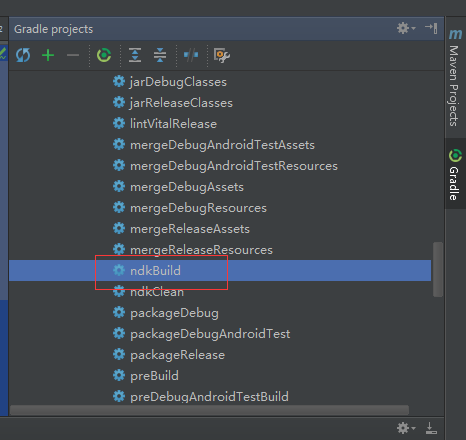
Task: Select the mergeDebugAssets task
Action: (187, 187)
